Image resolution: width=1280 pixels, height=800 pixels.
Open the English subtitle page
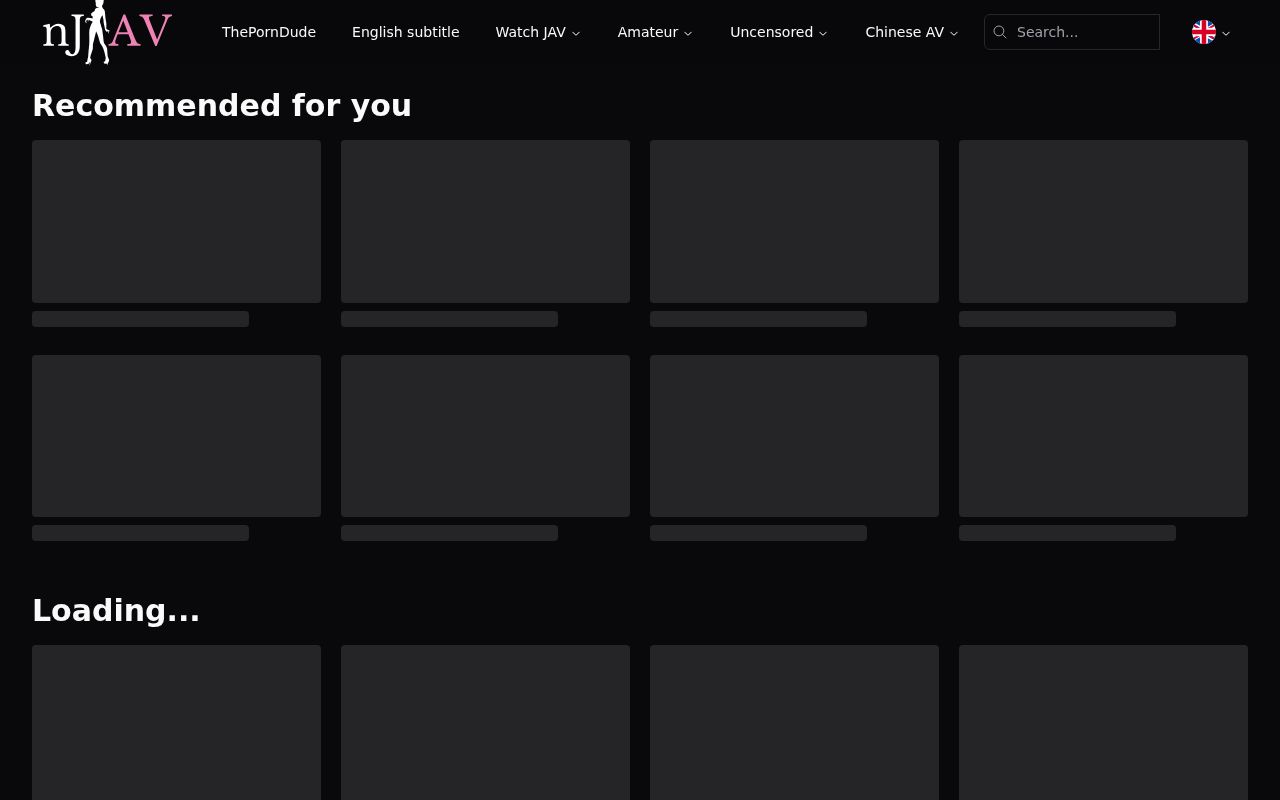point(406,32)
